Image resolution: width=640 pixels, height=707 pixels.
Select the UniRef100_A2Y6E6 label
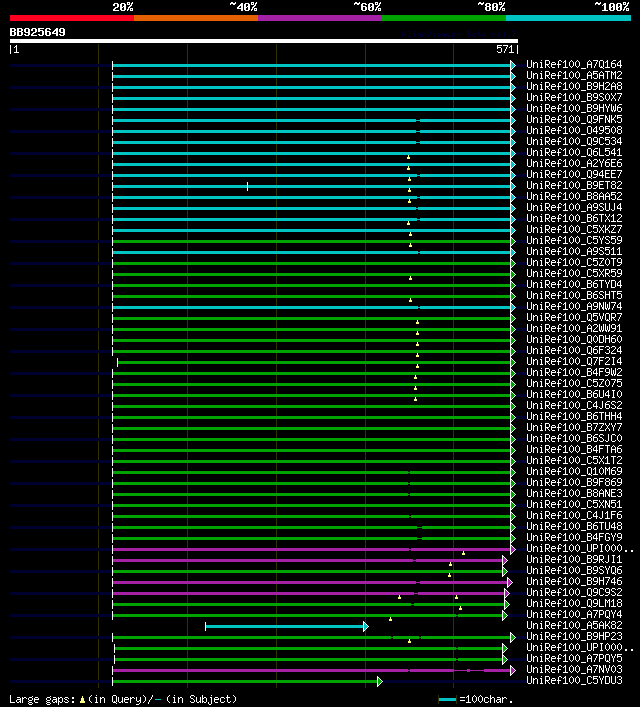coord(574,164)
